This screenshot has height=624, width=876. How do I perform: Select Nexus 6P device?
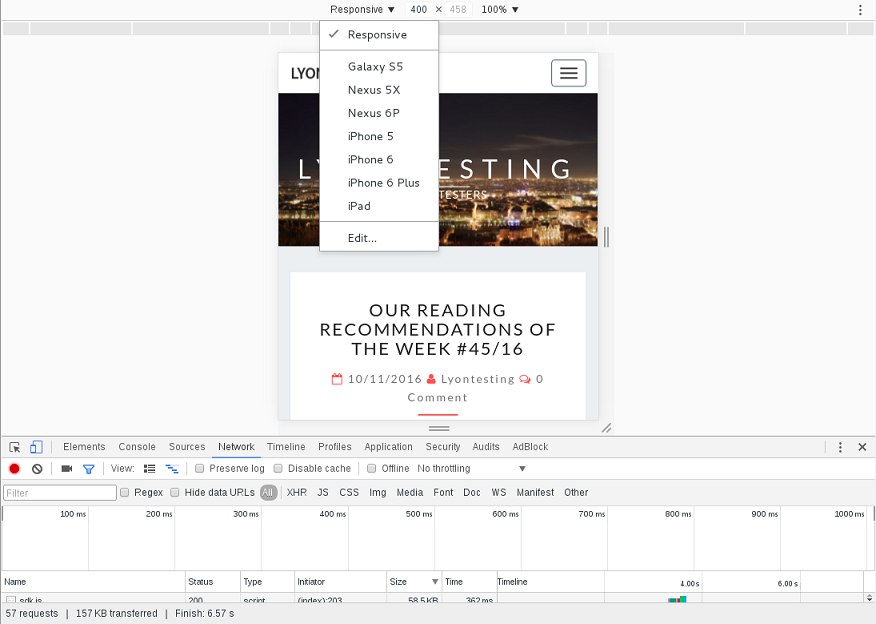pyautogui.click(x=379, y=113)
